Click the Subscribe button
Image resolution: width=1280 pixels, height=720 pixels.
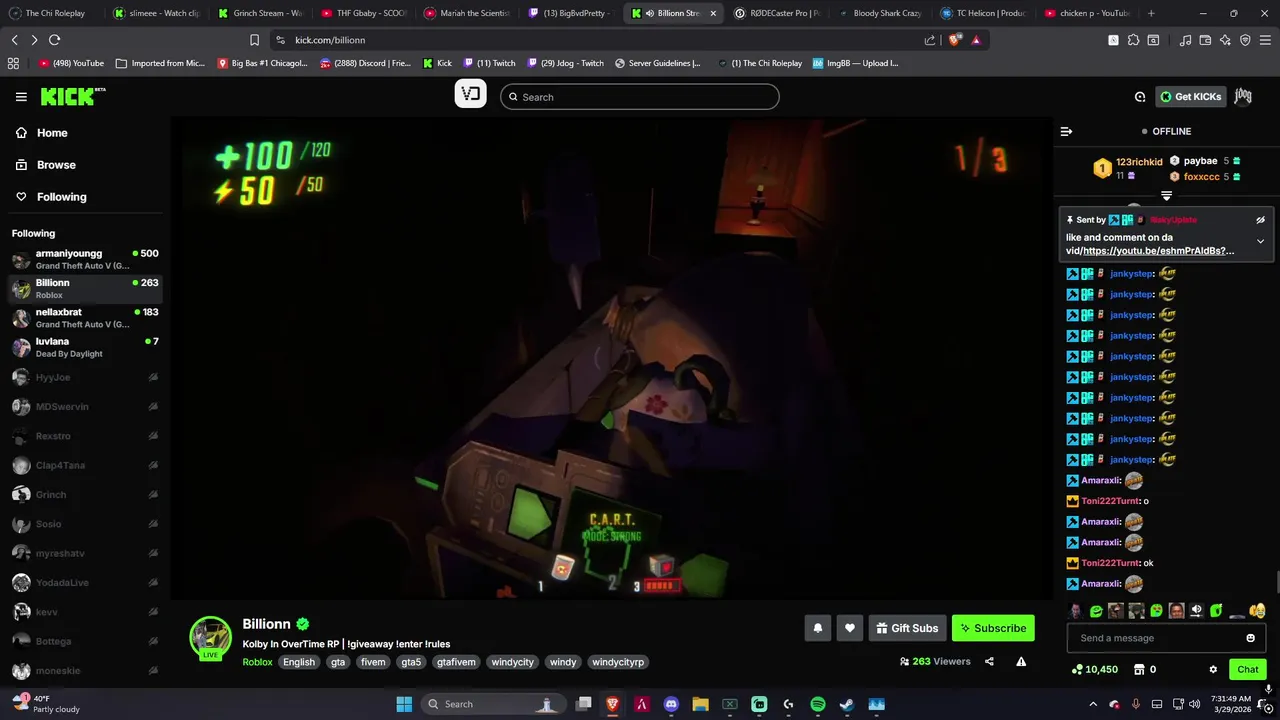pos(993,628)
